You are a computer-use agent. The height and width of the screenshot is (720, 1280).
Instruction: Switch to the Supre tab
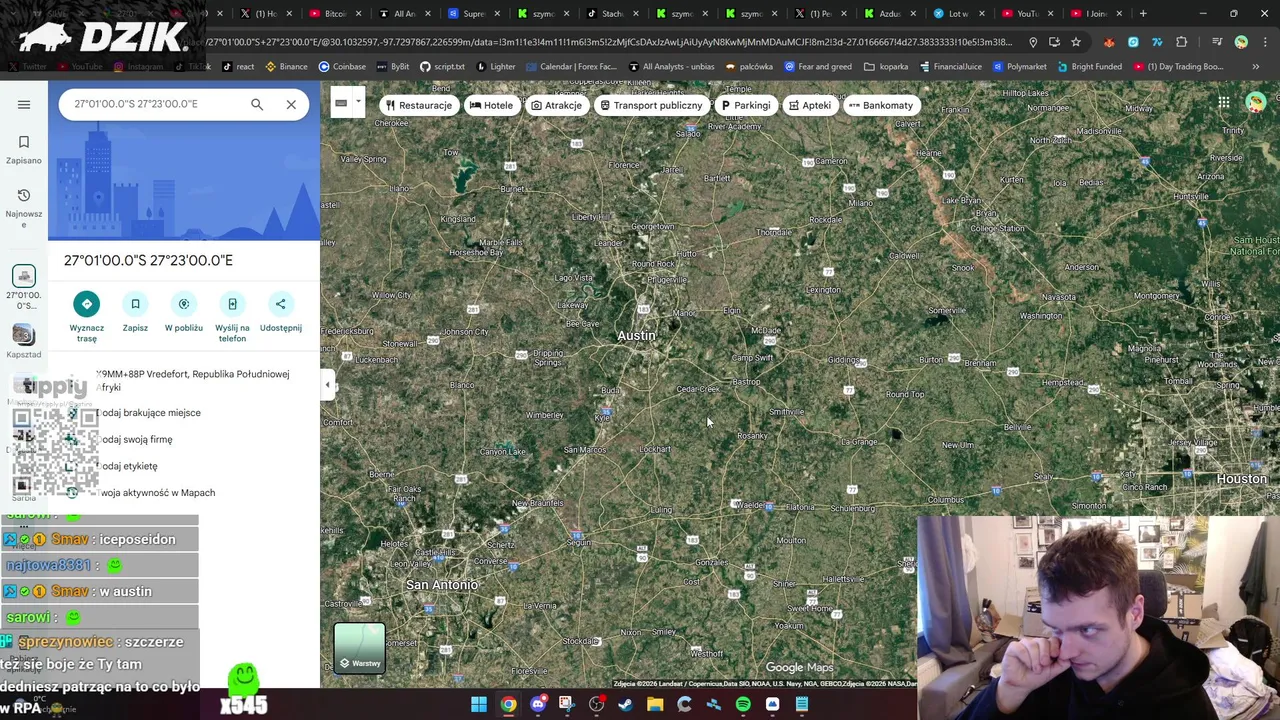tap(472, 13)
